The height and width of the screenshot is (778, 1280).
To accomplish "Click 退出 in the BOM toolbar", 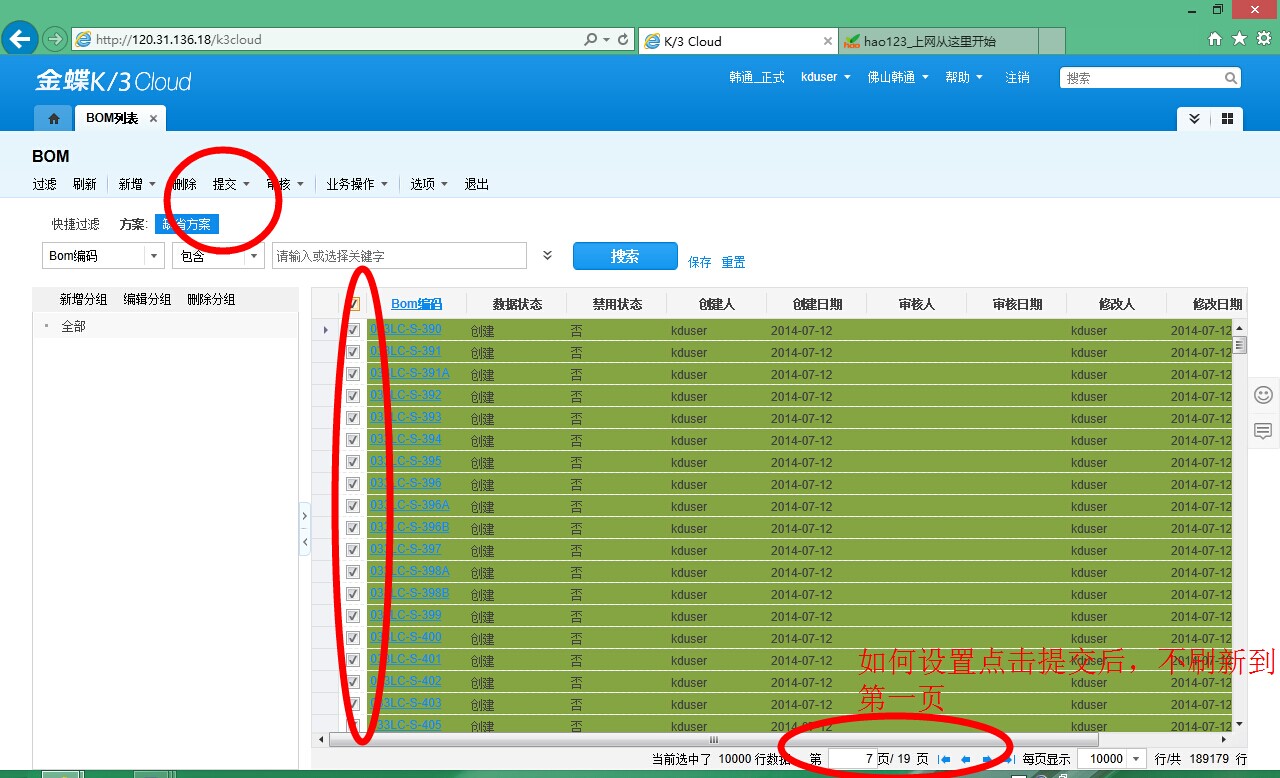I will pos(477,184).
